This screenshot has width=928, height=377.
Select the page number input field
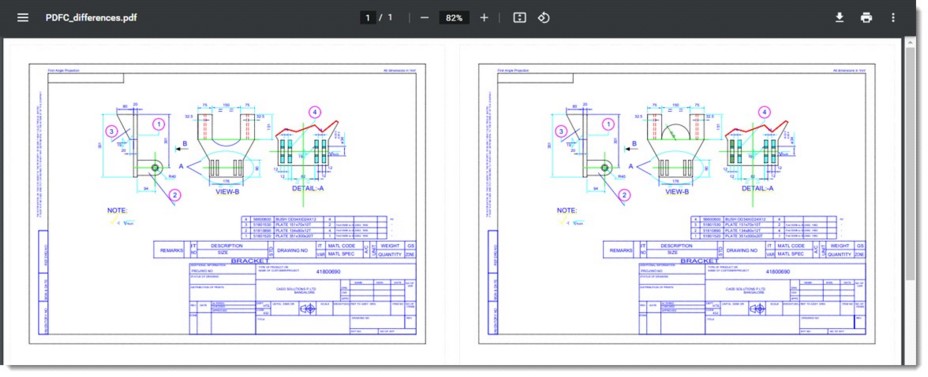click(368, 18)
